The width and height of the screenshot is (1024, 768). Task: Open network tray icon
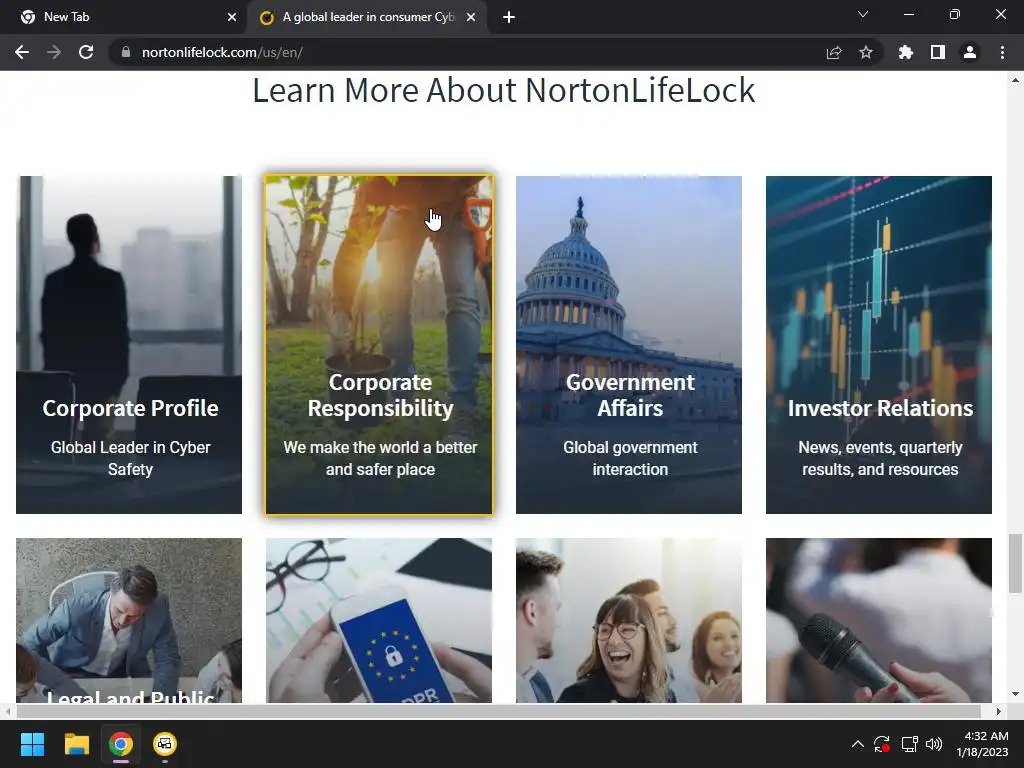tap(909, 744)
